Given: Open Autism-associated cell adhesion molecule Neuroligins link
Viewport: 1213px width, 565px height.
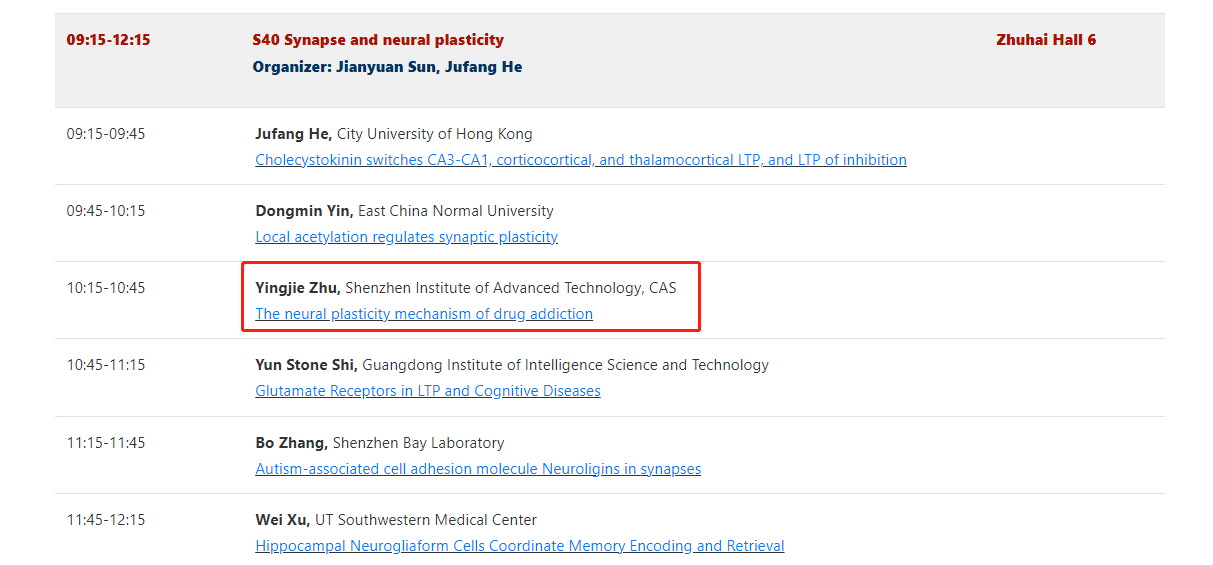Looking at the screenshot, I should 478,469.
